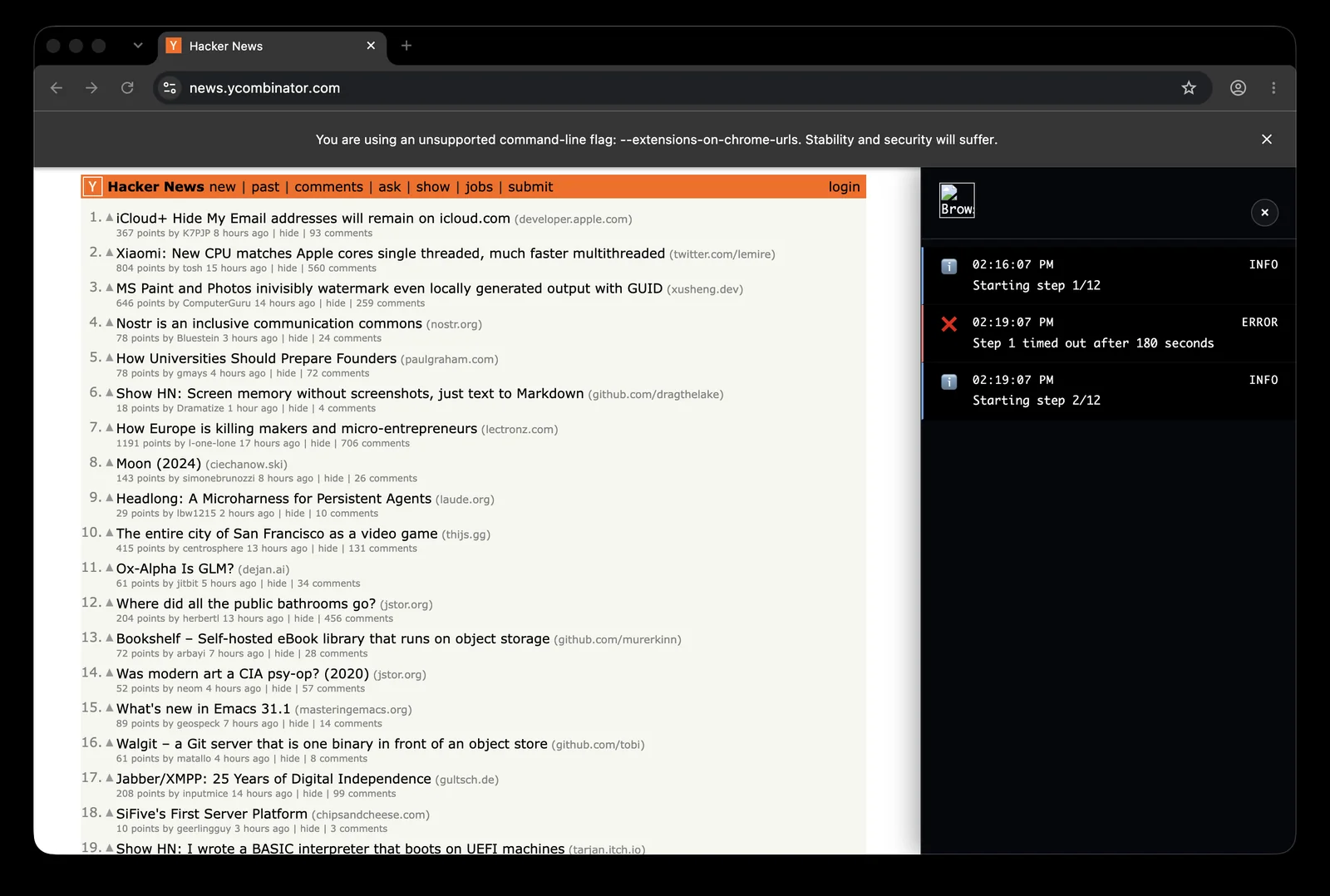Open the tab search dropdown arrow

coord(138,46)
